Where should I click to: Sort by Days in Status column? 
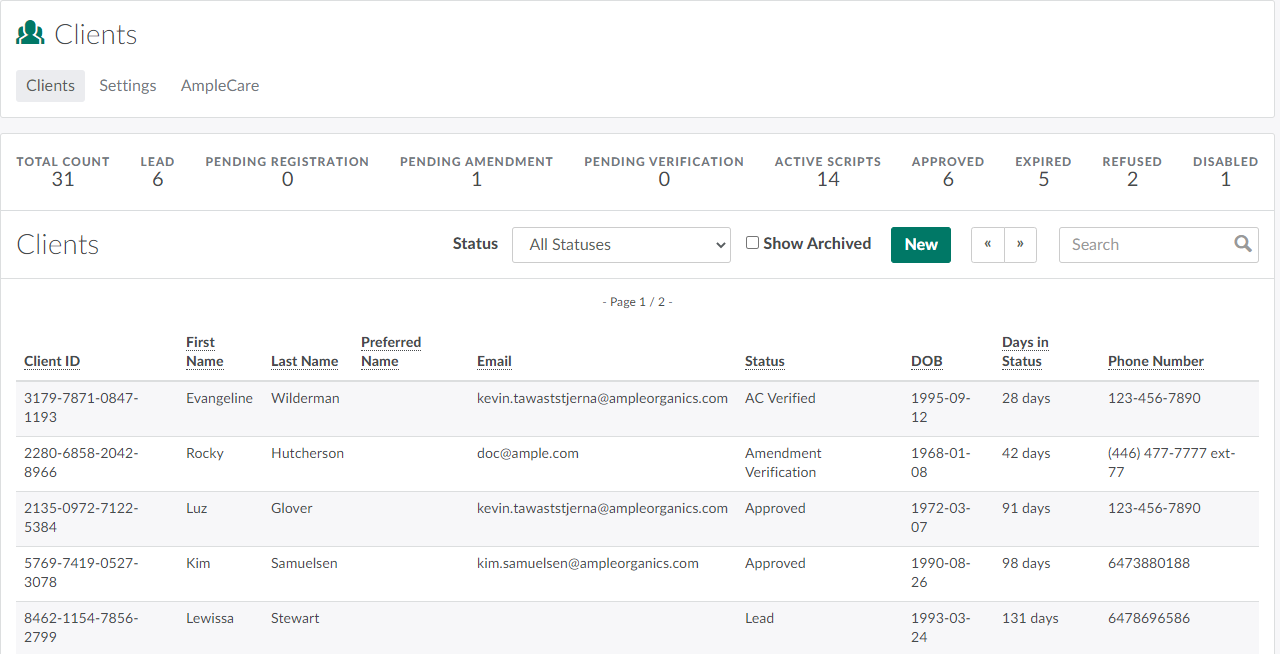coord(1025,352)
